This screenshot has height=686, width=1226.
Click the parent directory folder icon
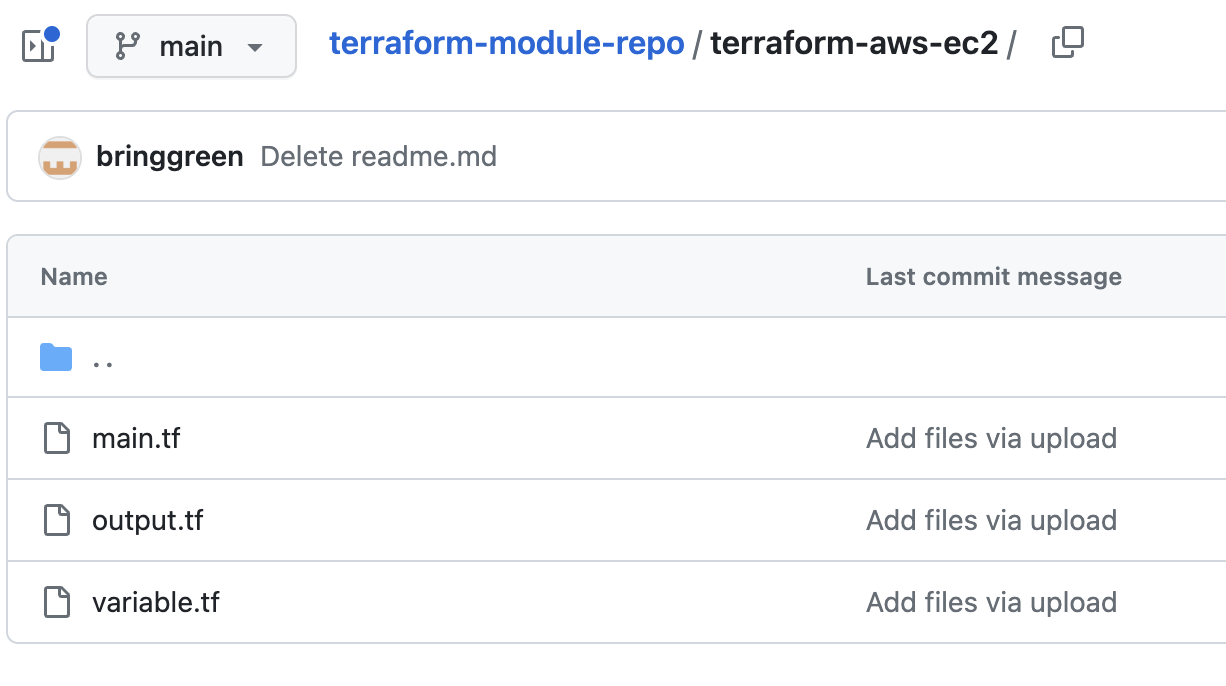(56, 357)
